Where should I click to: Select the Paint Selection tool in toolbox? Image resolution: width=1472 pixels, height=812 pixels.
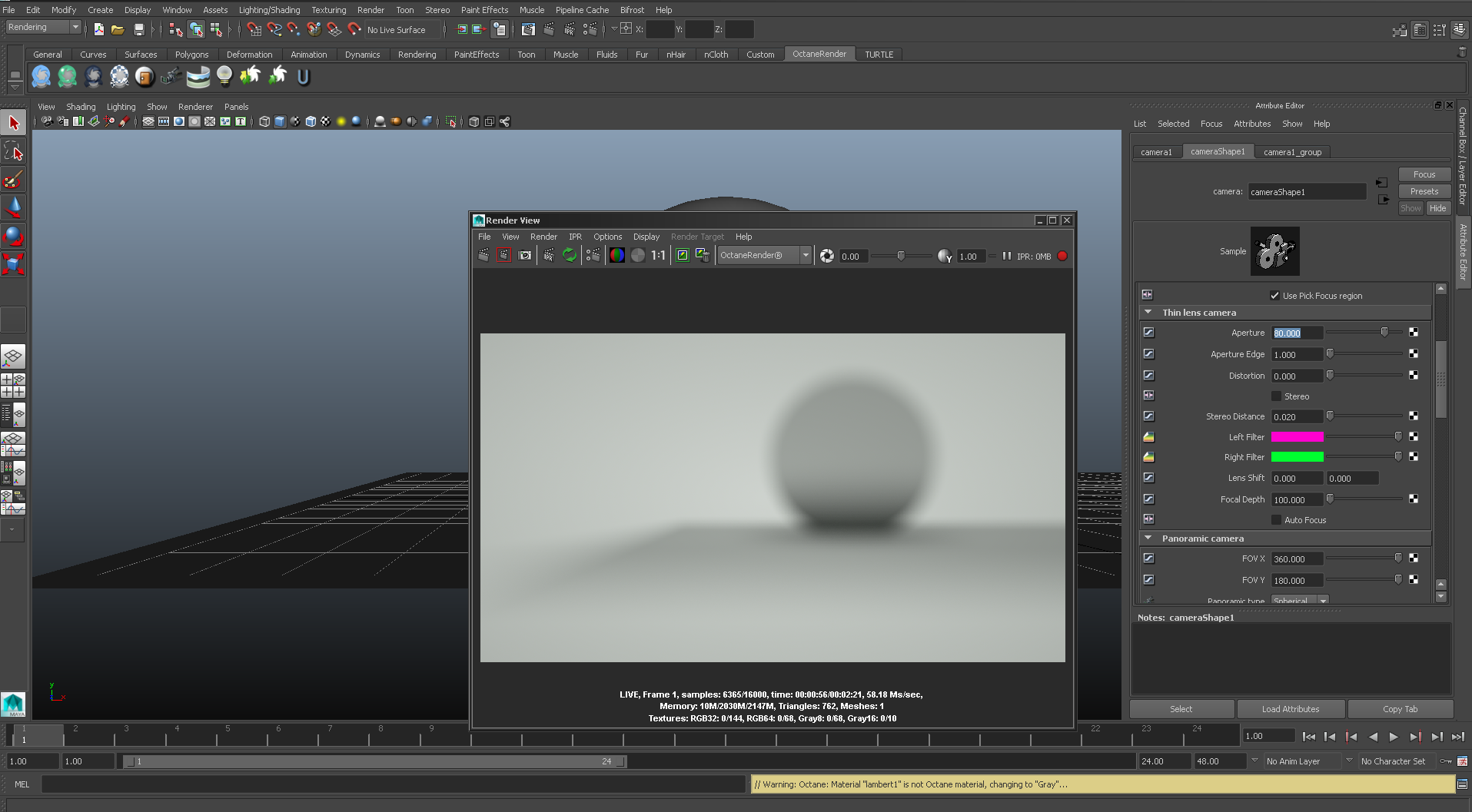coord(13,180)
